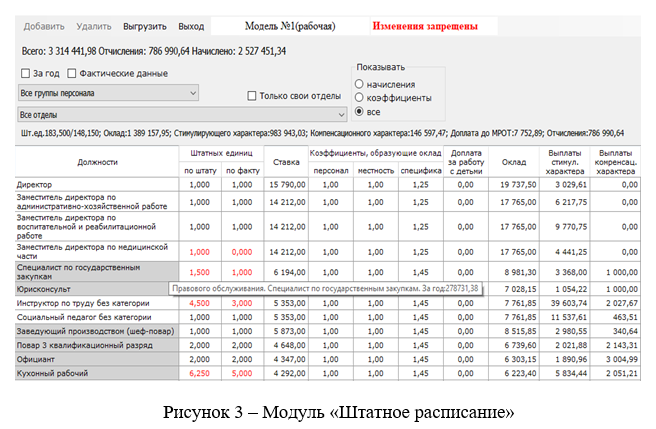Select the все radio button
The image size is (656, 429).
(x=360, y=112)
